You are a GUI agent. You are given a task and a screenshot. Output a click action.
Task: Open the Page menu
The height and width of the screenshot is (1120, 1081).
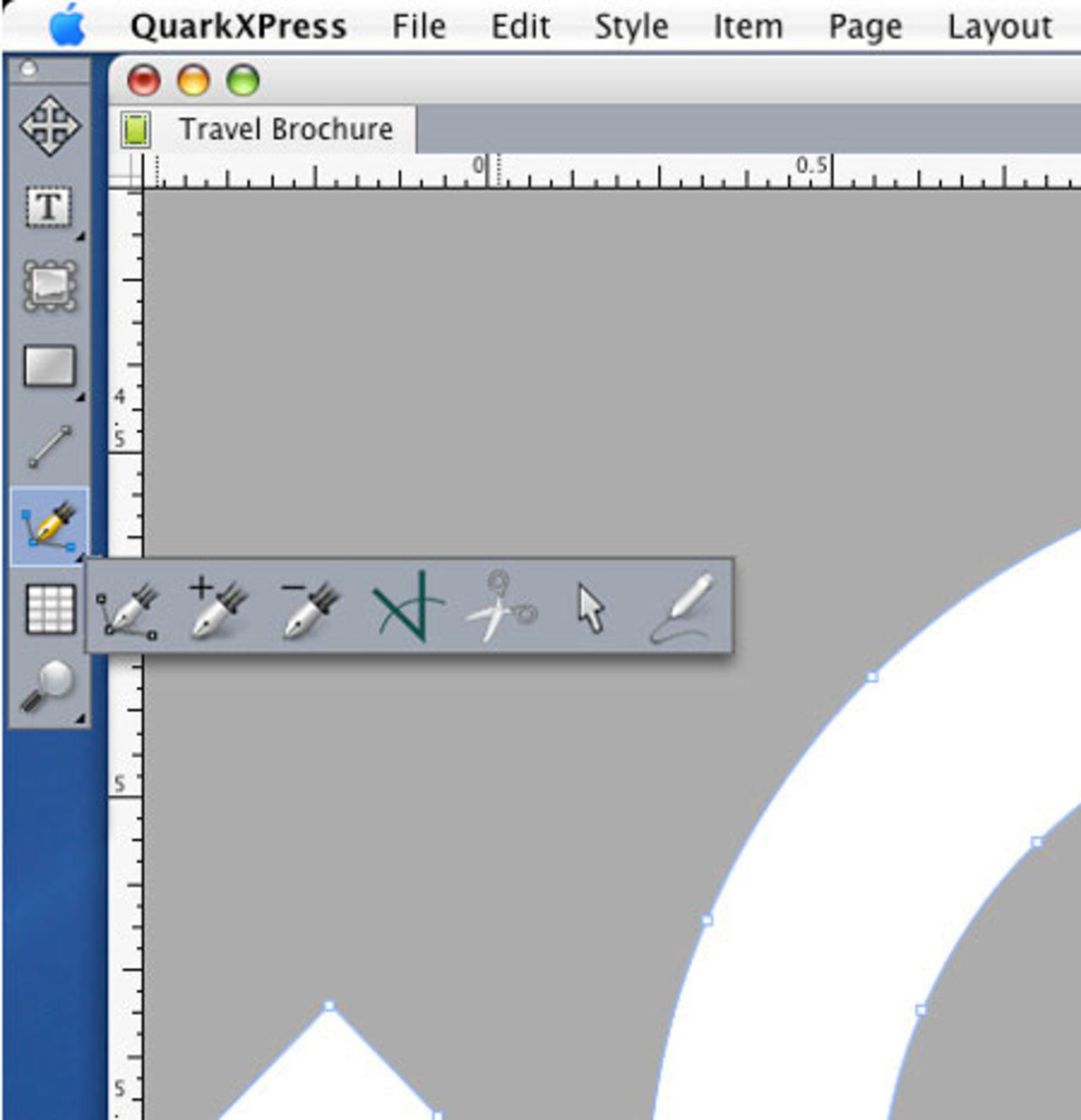coord(865,25)
